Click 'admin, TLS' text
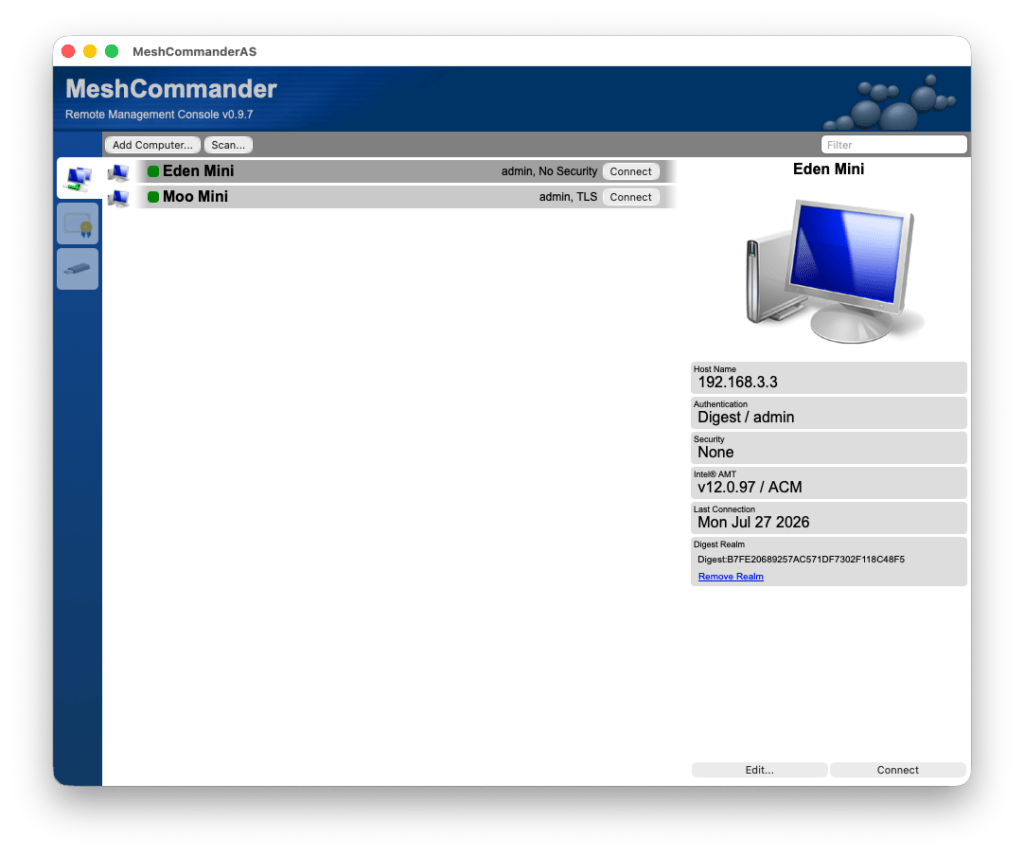The image size is (1024, 856). [568, 197]
